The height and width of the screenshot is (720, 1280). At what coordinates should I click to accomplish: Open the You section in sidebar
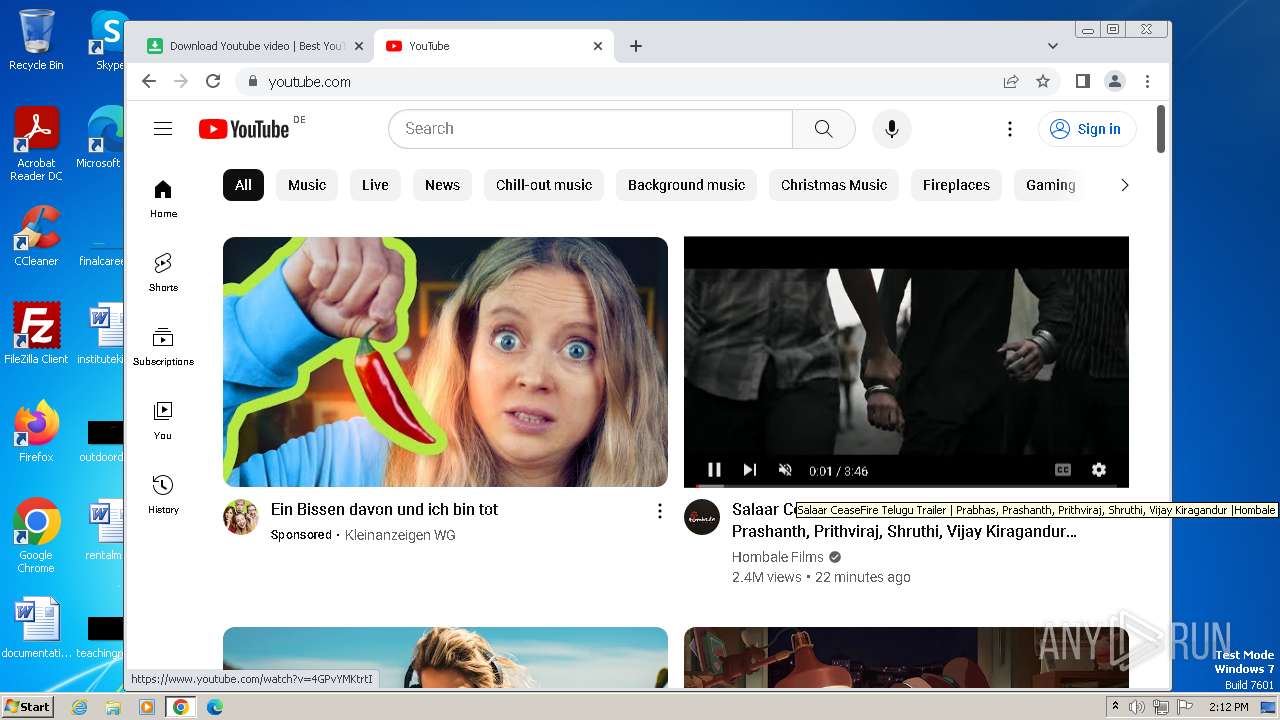163,421
